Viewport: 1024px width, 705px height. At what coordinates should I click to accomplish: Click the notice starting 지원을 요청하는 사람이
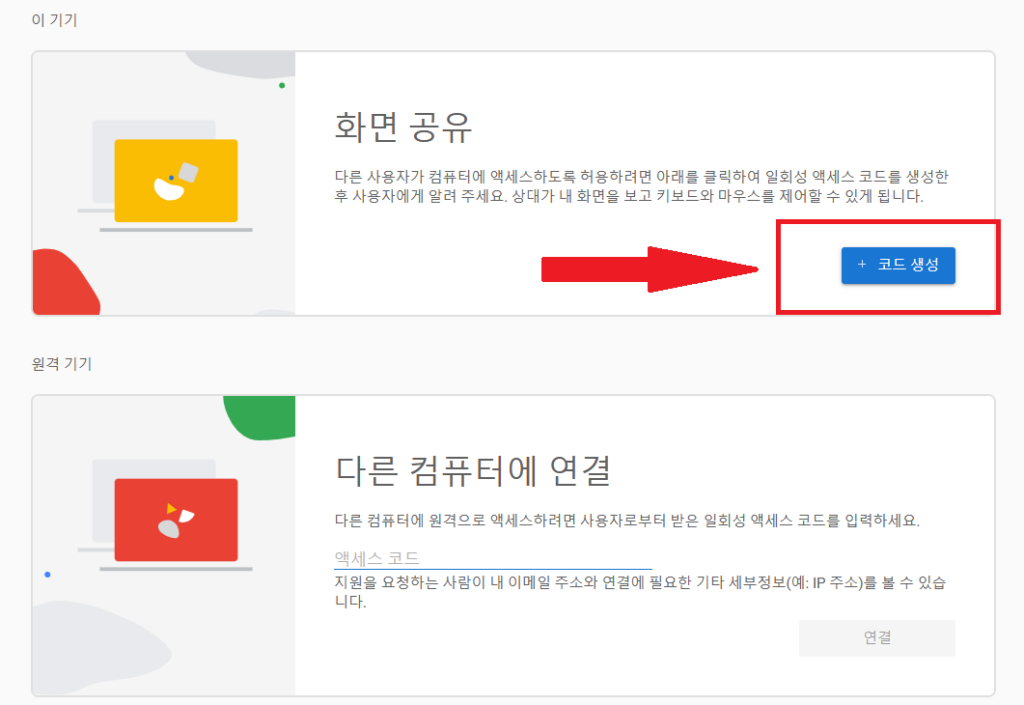point(640,591)
